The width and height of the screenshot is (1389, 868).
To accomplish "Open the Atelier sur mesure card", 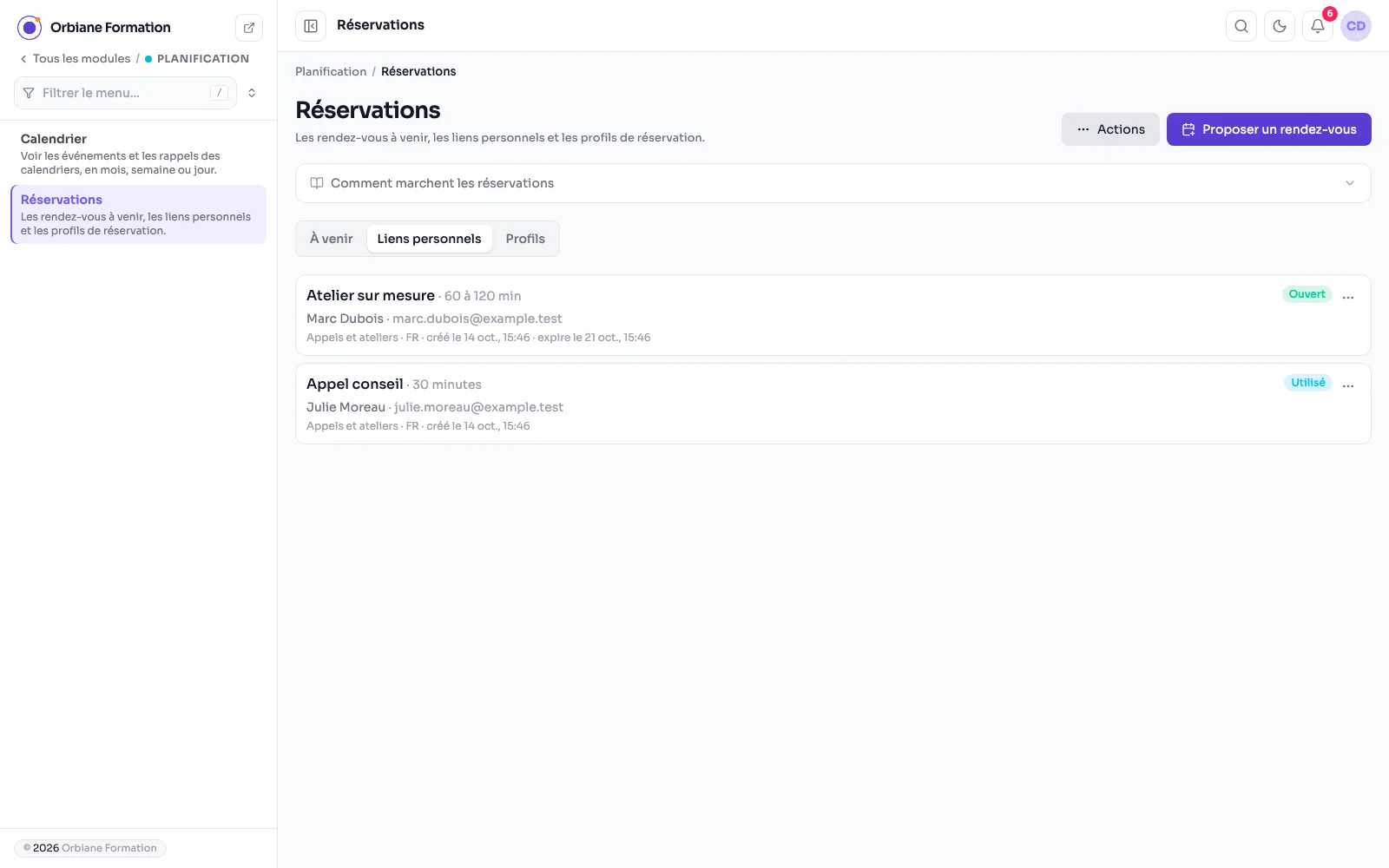I will pos(833,315).
